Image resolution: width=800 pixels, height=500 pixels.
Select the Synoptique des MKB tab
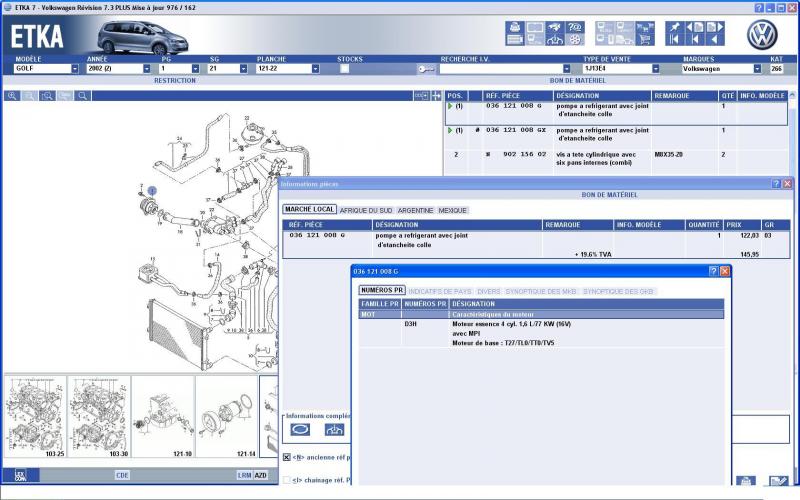541,291
